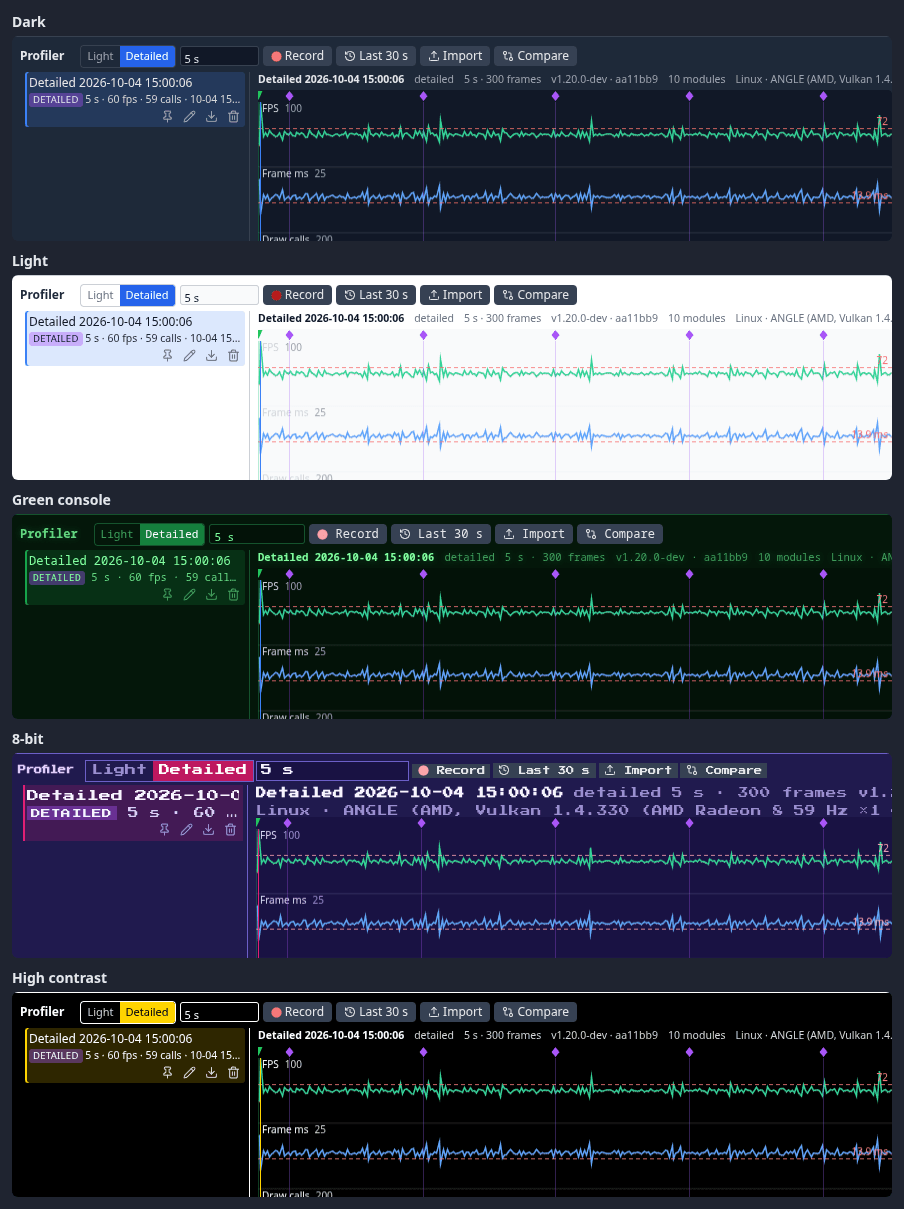Start recording in the Dark theme profiler

297,56
